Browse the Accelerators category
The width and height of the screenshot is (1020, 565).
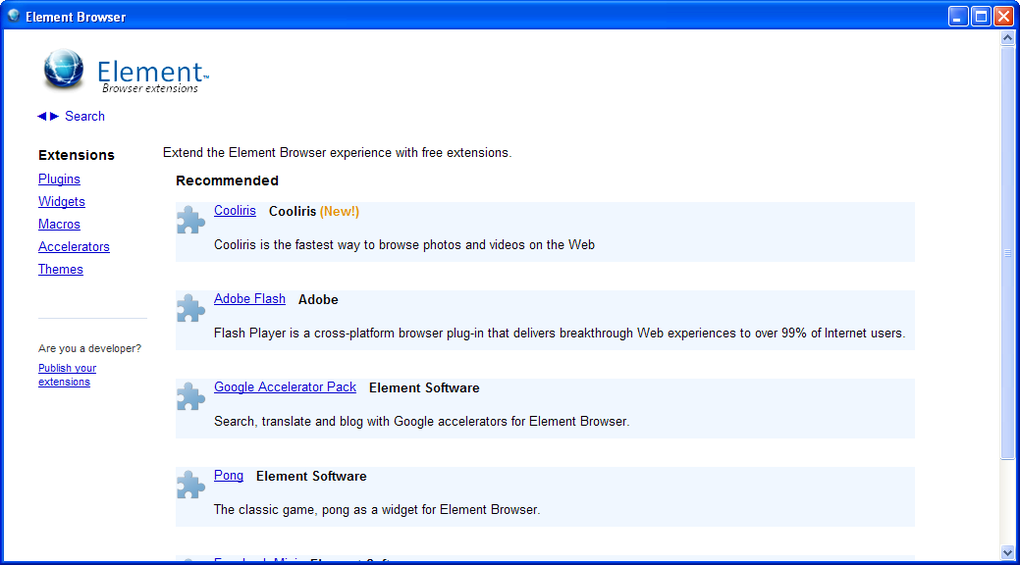(74, 246)
